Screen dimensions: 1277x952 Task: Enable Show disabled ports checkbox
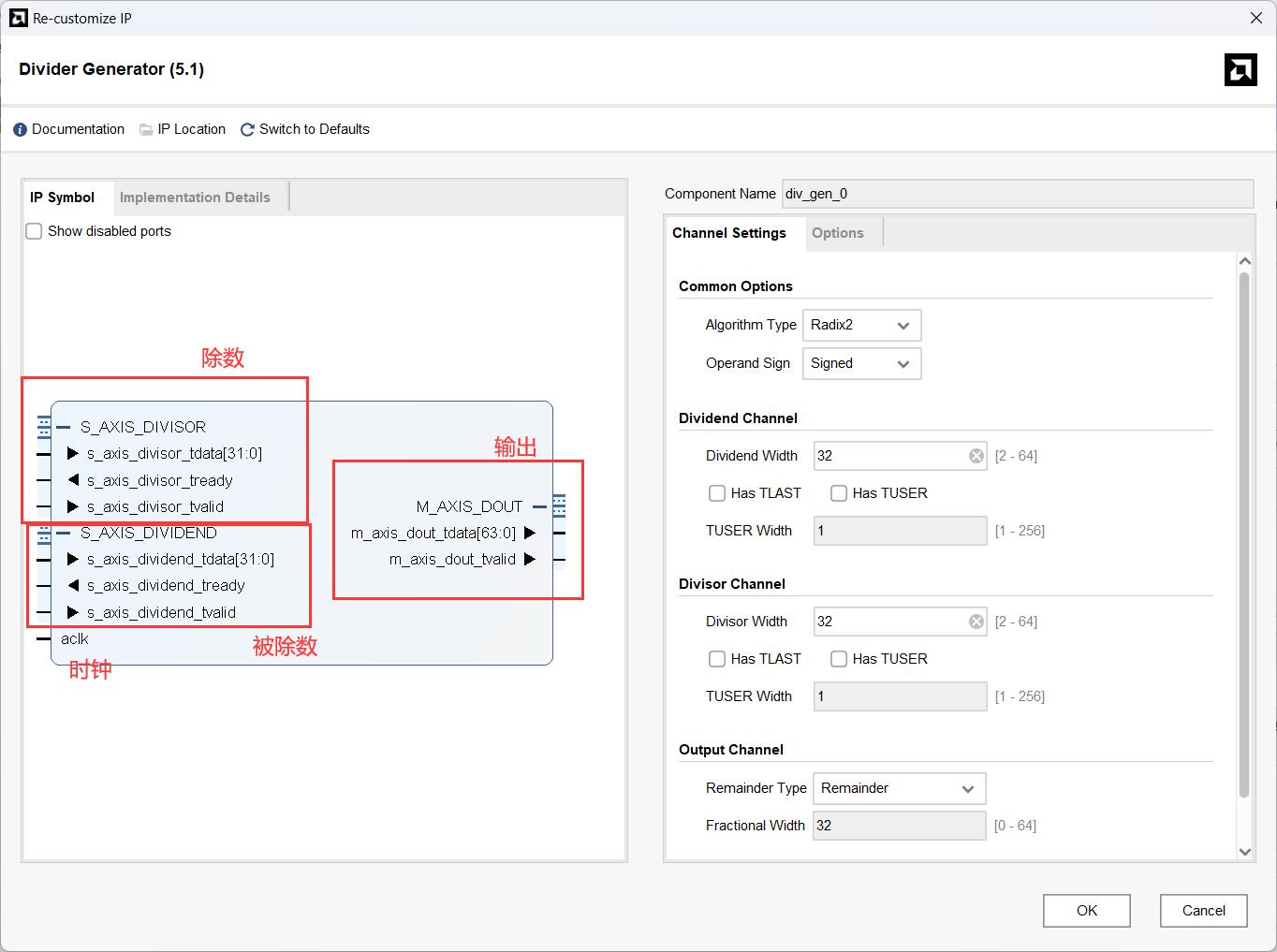tap(34, 231)
